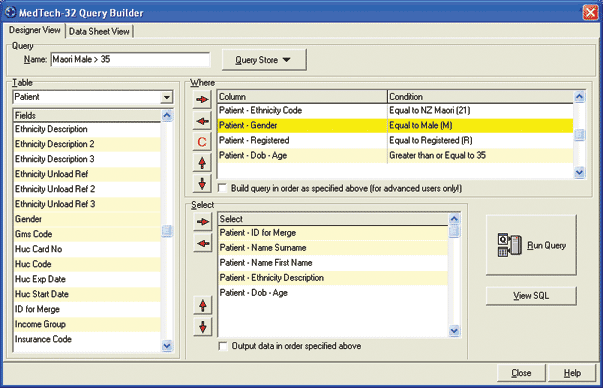This screenshot has height=388, width=603.
Task: Move Select item up with up arrow
Action: (x=203, y=306)
